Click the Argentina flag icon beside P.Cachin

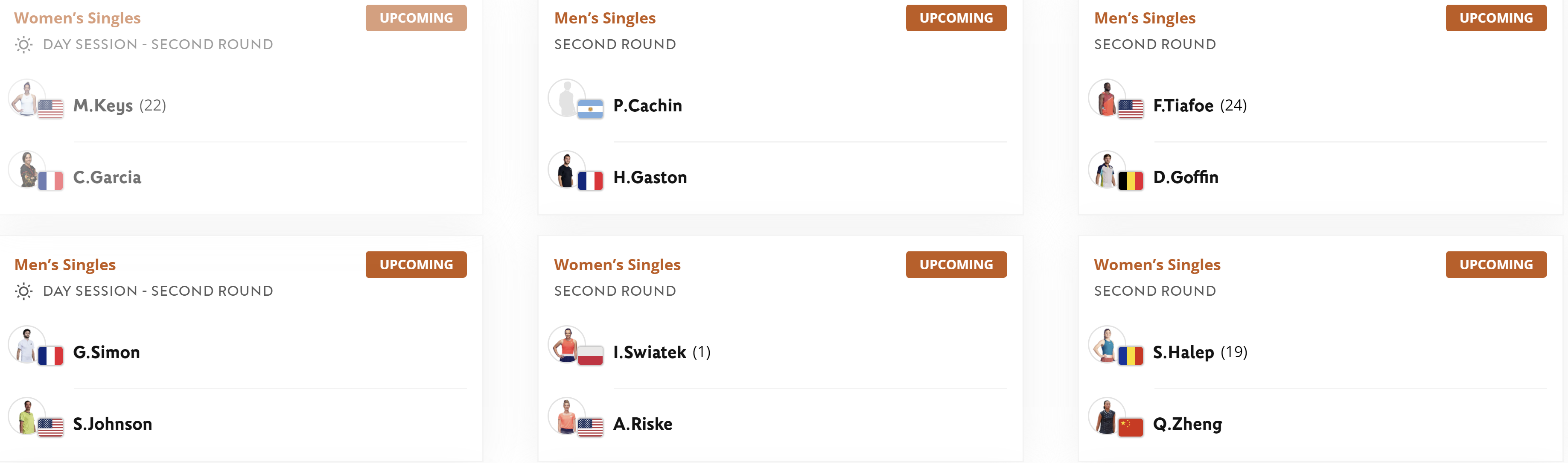590,109
